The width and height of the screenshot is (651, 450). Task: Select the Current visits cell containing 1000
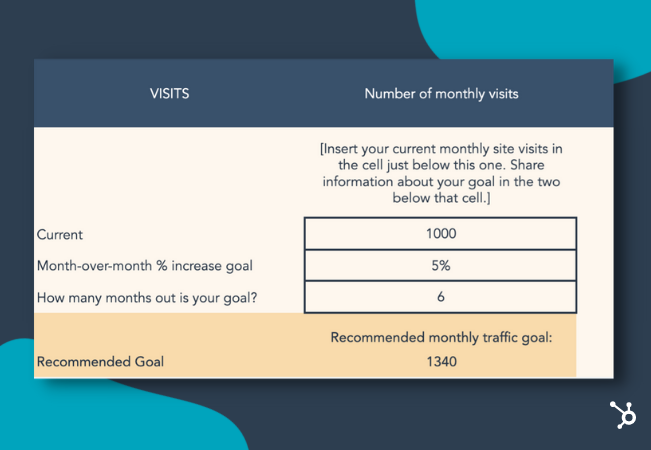441,233
